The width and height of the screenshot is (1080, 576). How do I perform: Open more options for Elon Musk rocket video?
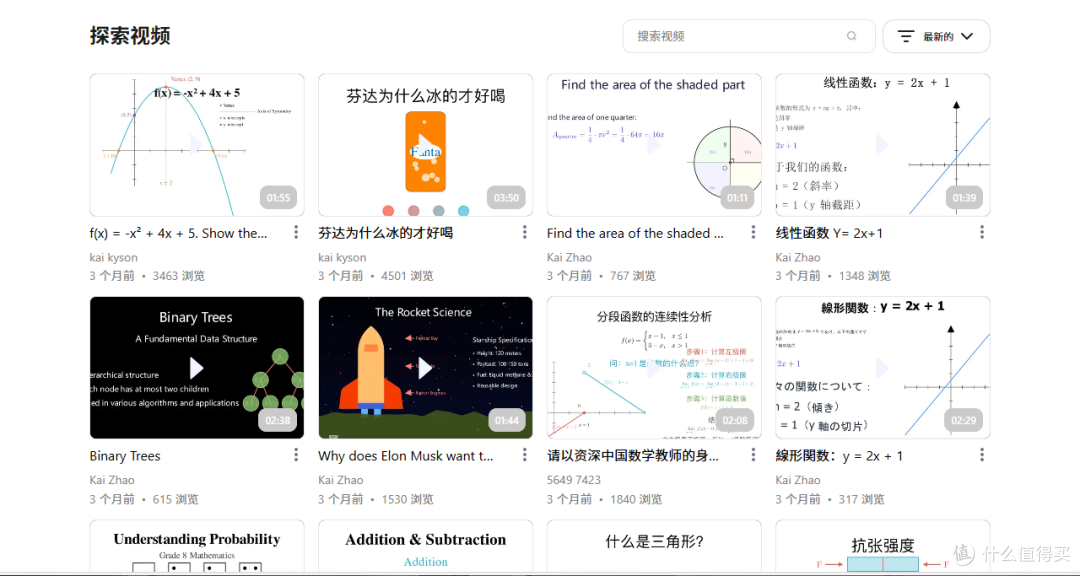coord(525,455)
